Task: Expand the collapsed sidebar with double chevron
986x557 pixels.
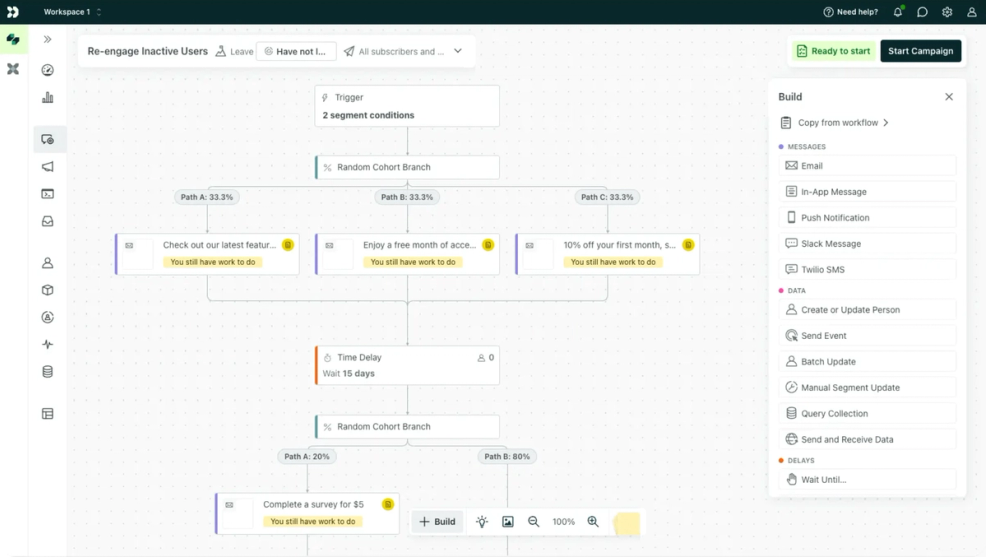Action: (x=47, y=40)
